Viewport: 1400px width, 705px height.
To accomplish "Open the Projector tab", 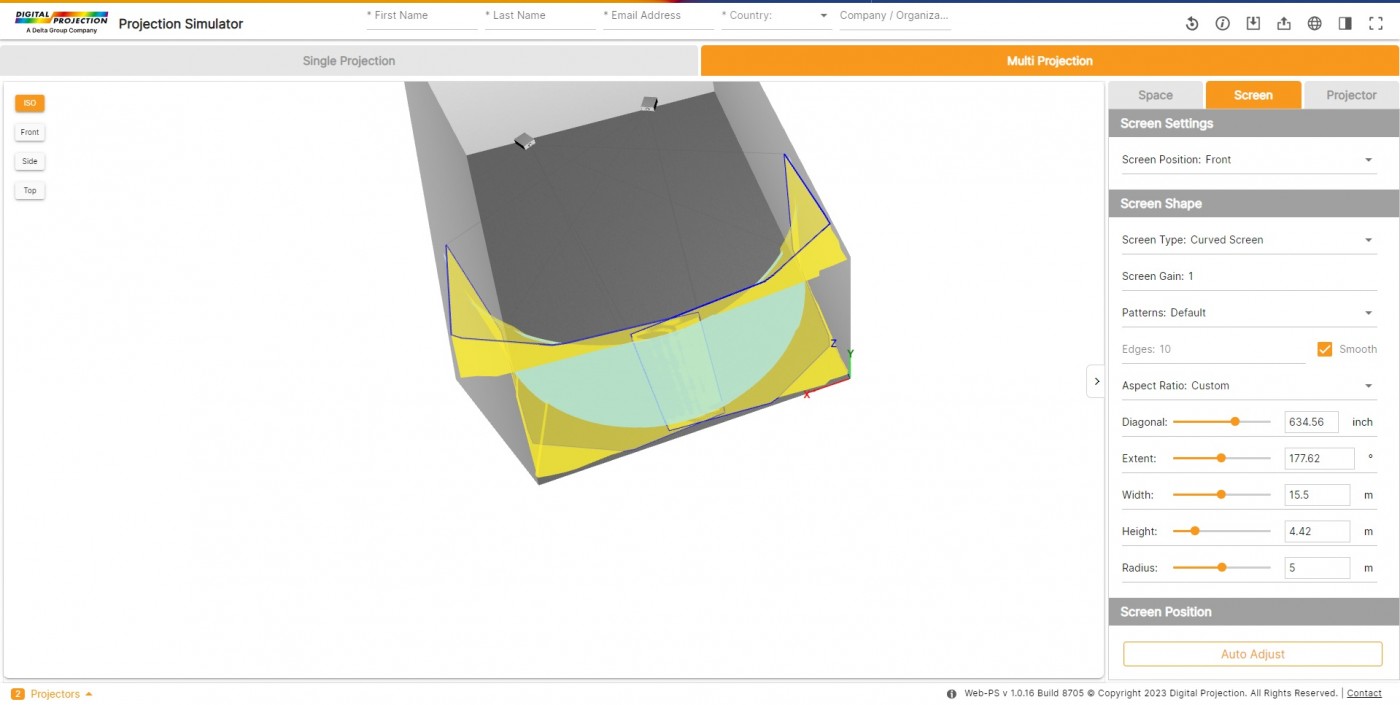I will coord(1352,95).
